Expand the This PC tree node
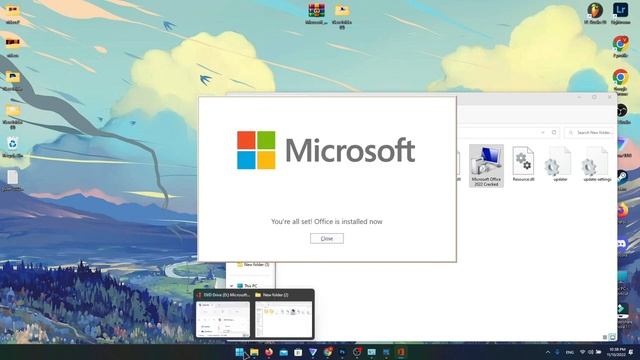The height and width of the screenshot is (360, 640). click(231, 286)
